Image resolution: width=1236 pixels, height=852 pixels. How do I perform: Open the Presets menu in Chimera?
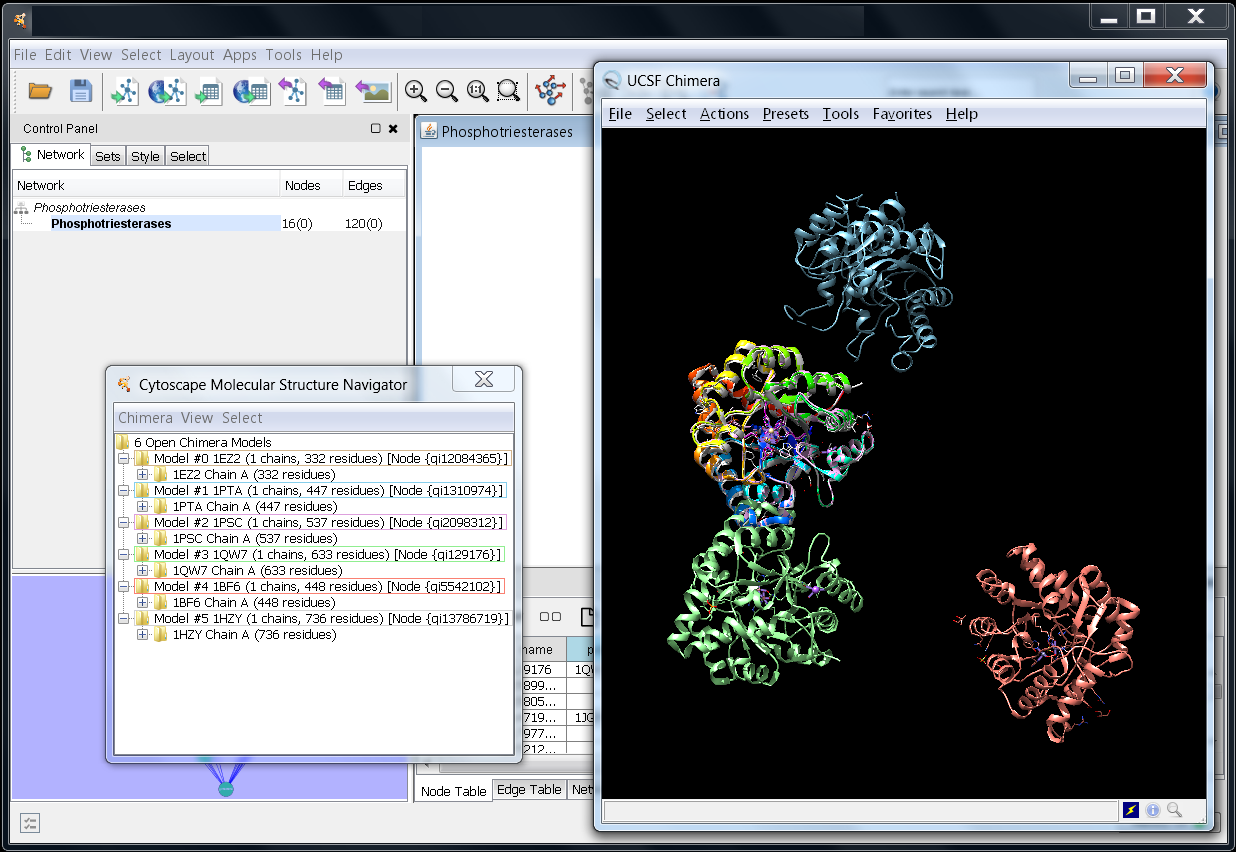785,114
